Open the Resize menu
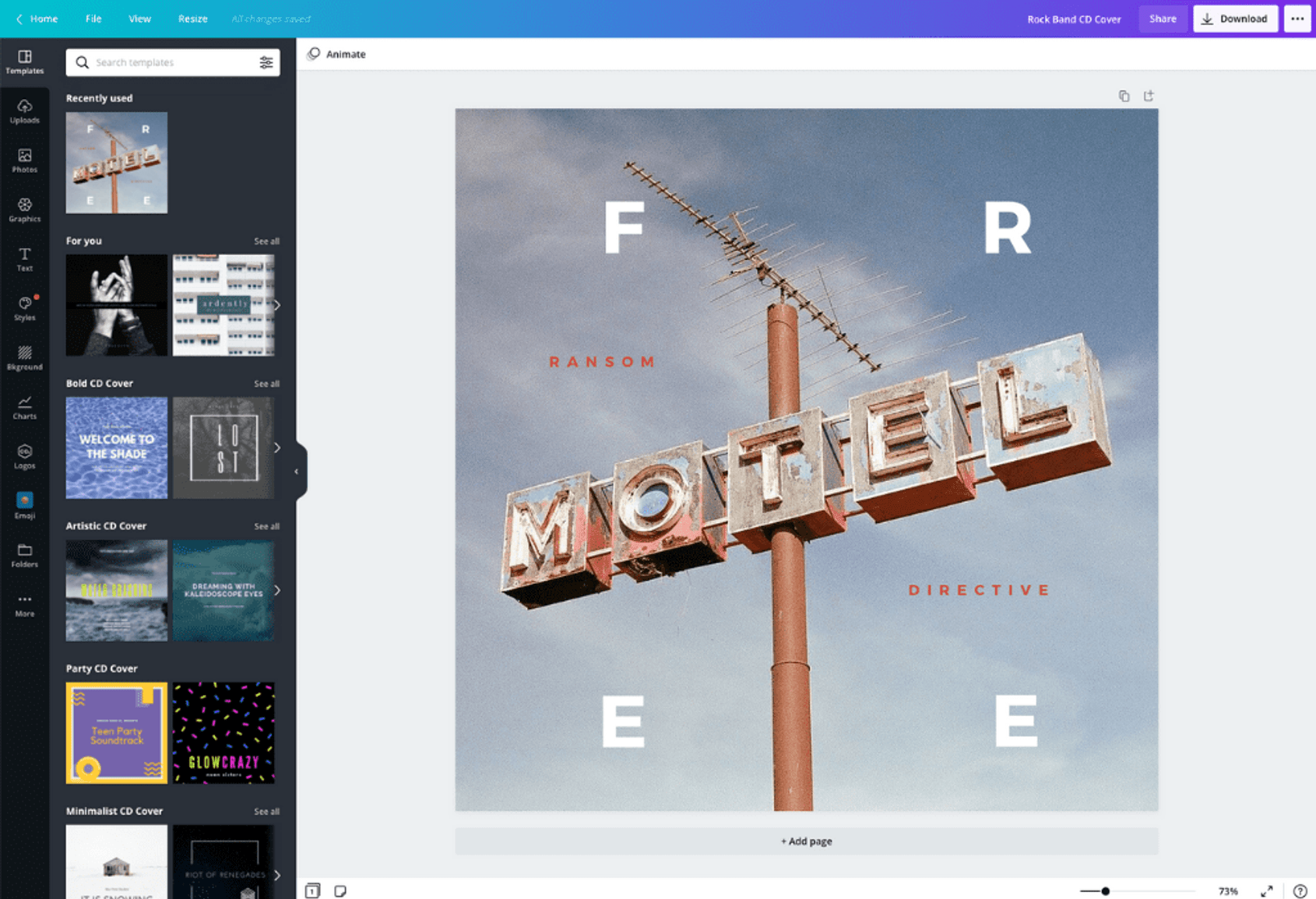The height and width of the screenshot is (899, 1316). (x=192, y=18)
